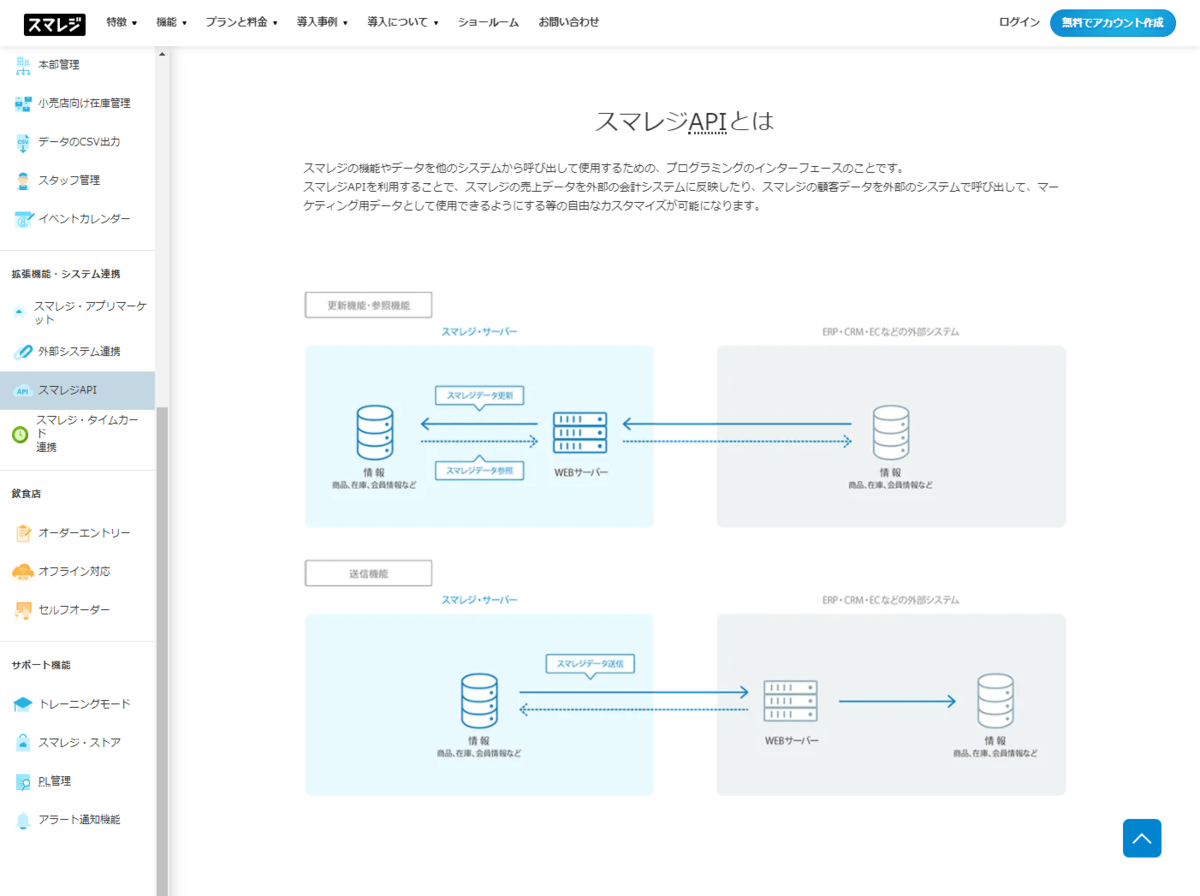
Task: Click the スマレジ・ストア icon
Action: [22, 743]
